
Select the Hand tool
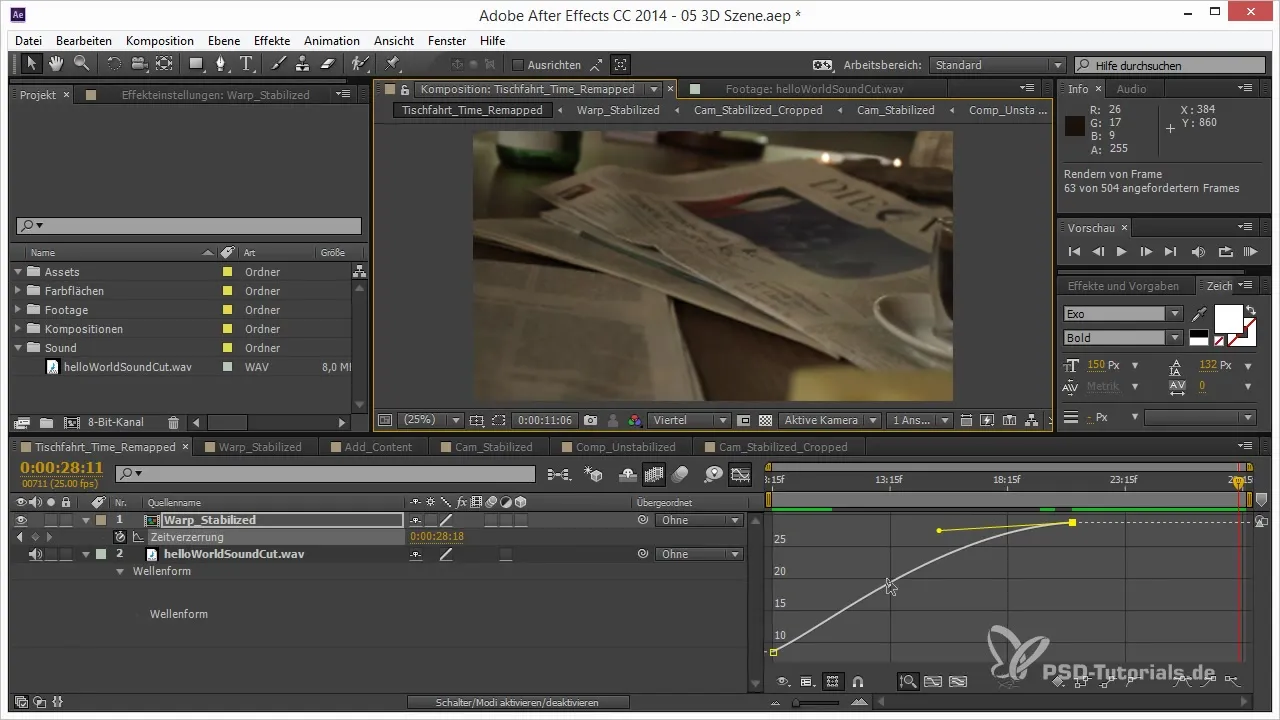point(56,64)
